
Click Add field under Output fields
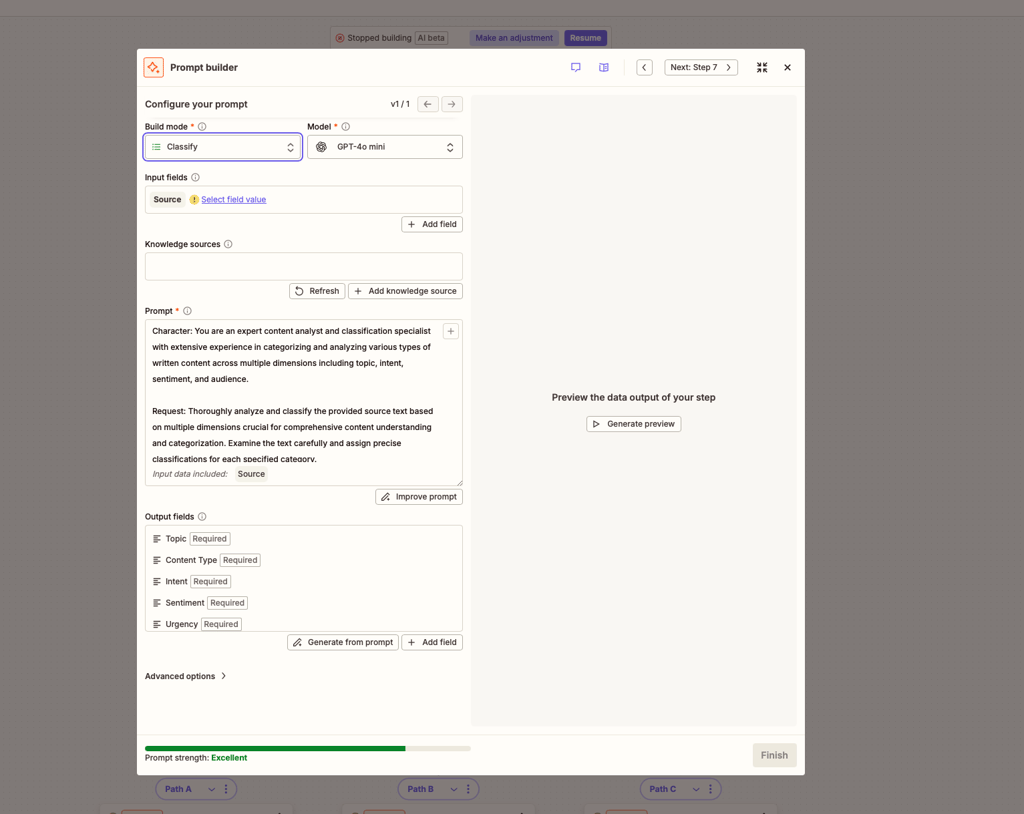pyautogui.click(x=432, y=642)
